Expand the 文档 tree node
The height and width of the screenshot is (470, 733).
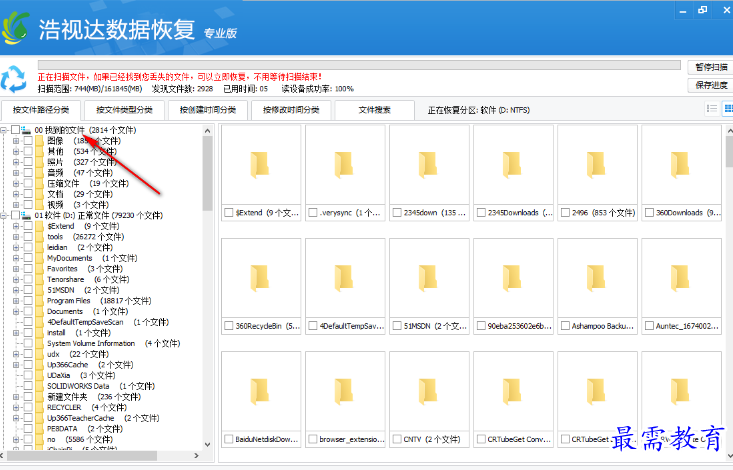tap(16, 194)
